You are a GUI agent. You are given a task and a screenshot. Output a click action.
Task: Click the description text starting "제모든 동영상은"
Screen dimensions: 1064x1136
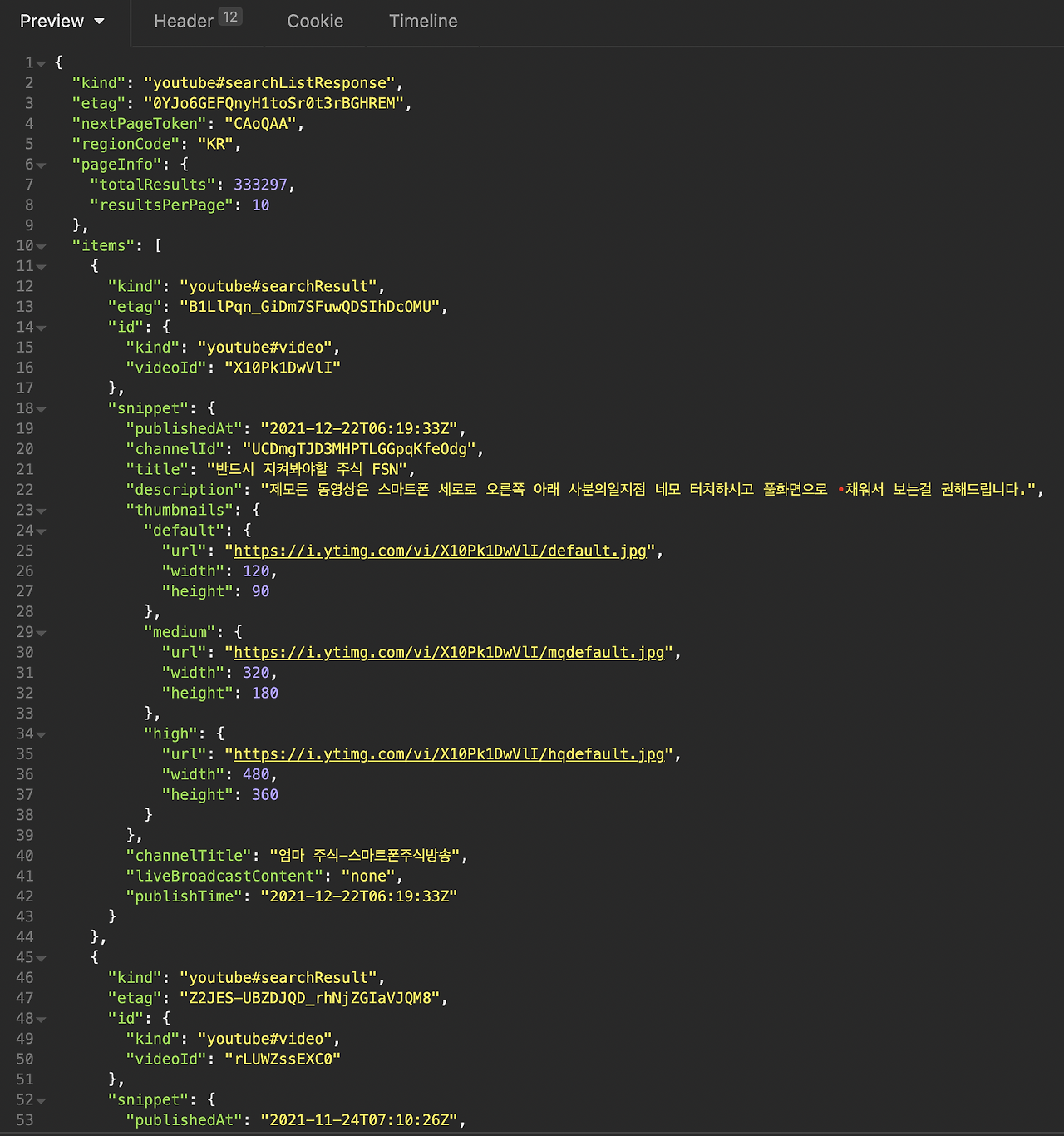tap(648, 490)
